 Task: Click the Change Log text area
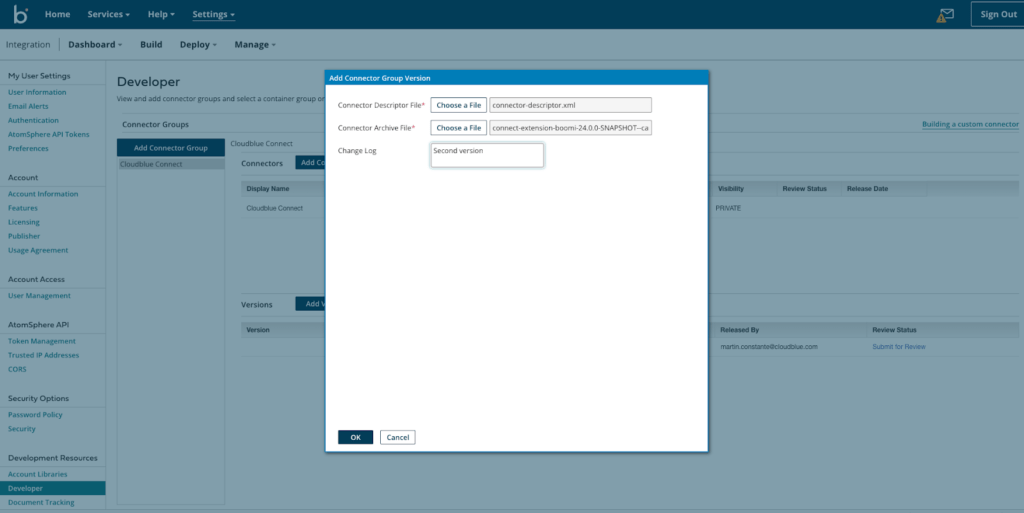[x=487, y=155]
